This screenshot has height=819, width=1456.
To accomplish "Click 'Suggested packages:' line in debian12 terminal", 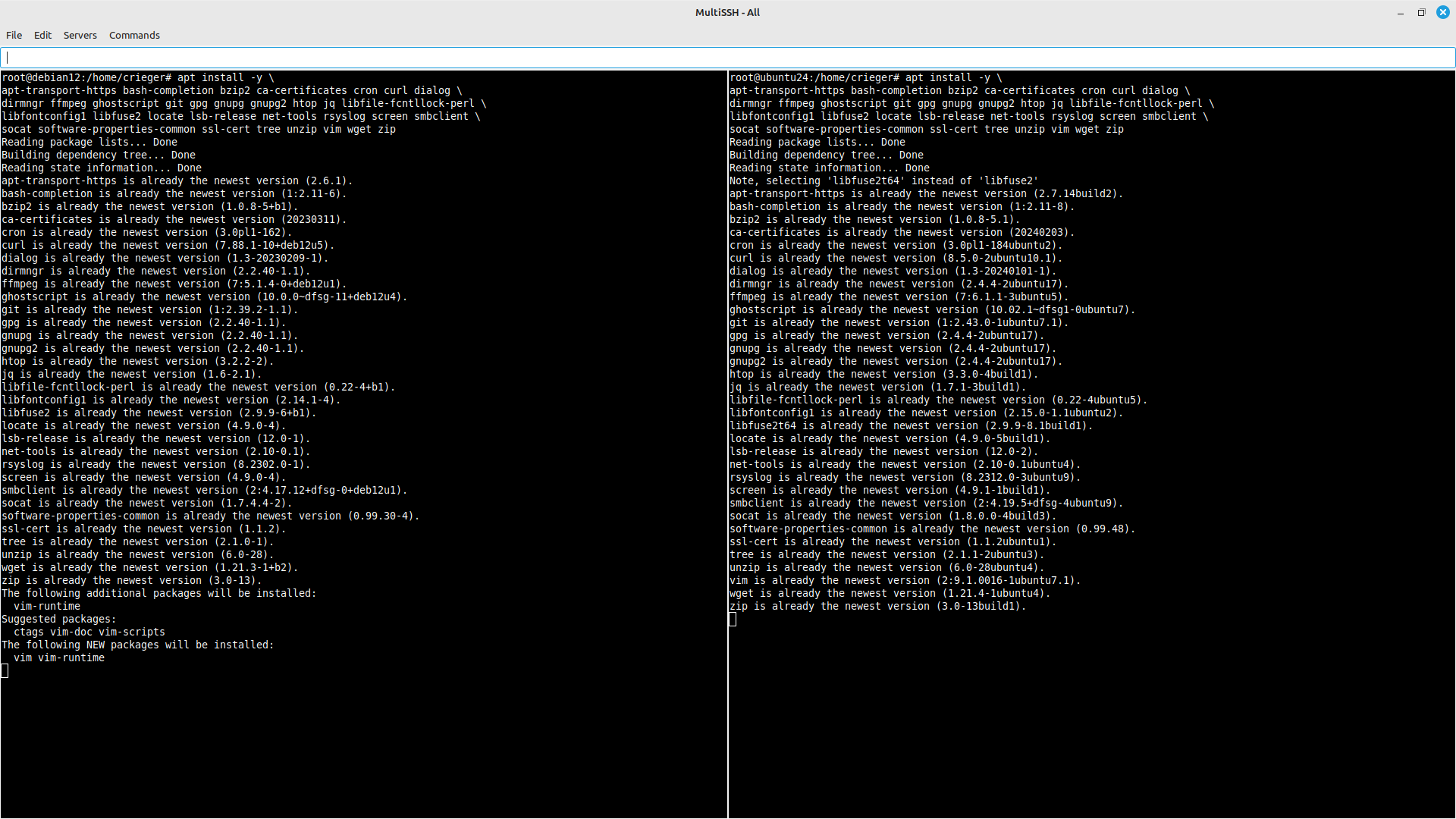I will (x=59, y=619).
